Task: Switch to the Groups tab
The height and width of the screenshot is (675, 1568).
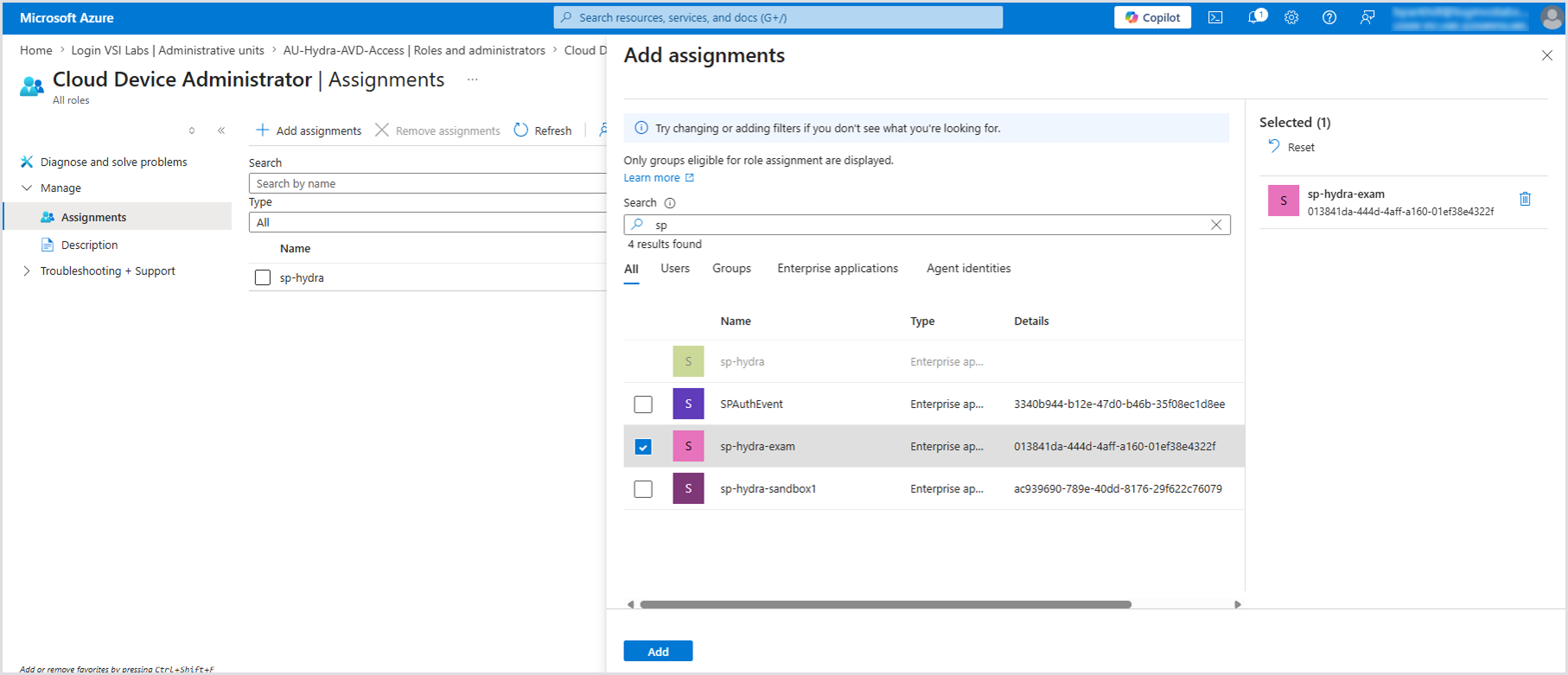Action: point(731,269)
